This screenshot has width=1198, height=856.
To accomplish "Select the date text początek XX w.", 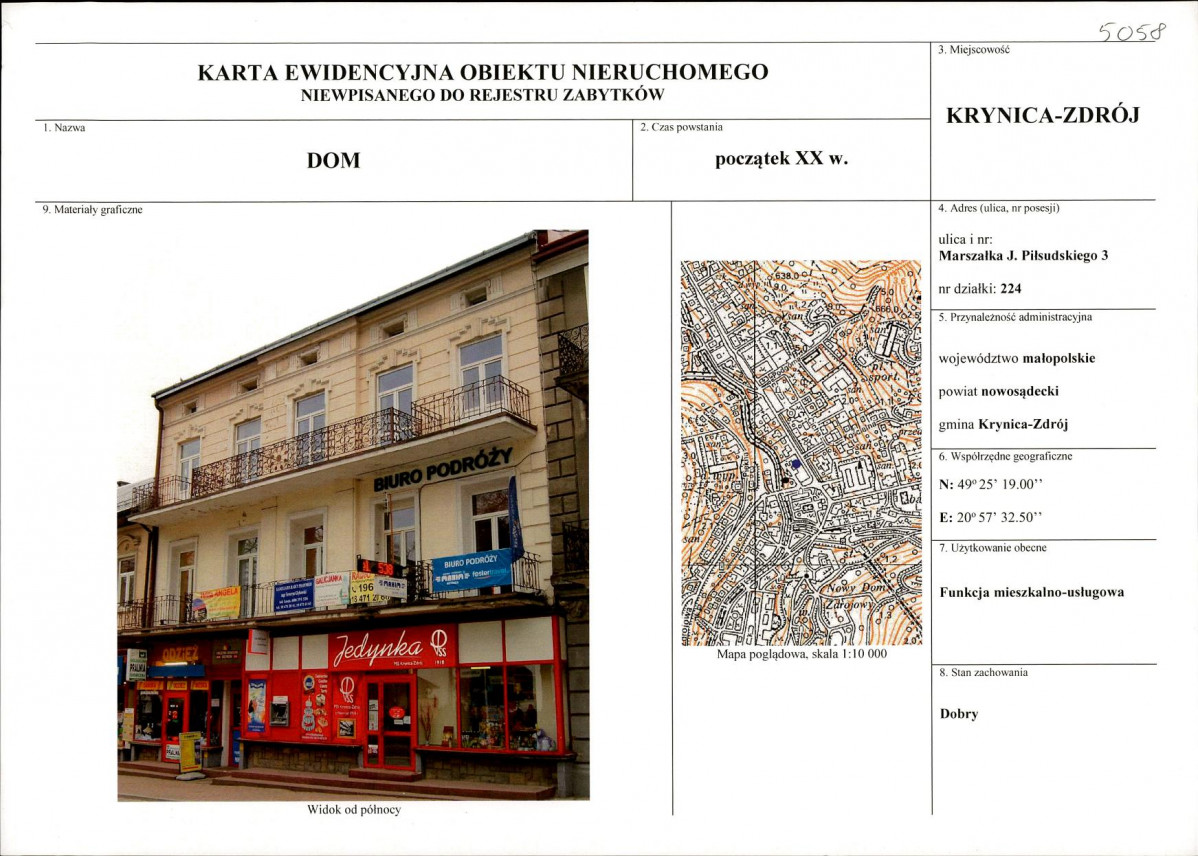I will 782,158.
